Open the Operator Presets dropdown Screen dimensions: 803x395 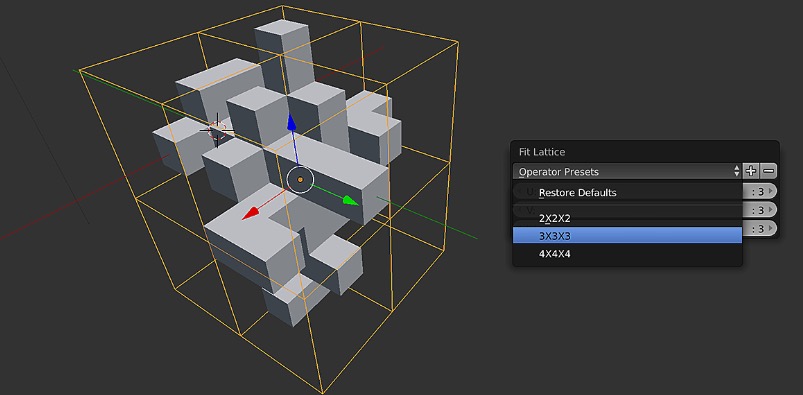tap(628, 172)
